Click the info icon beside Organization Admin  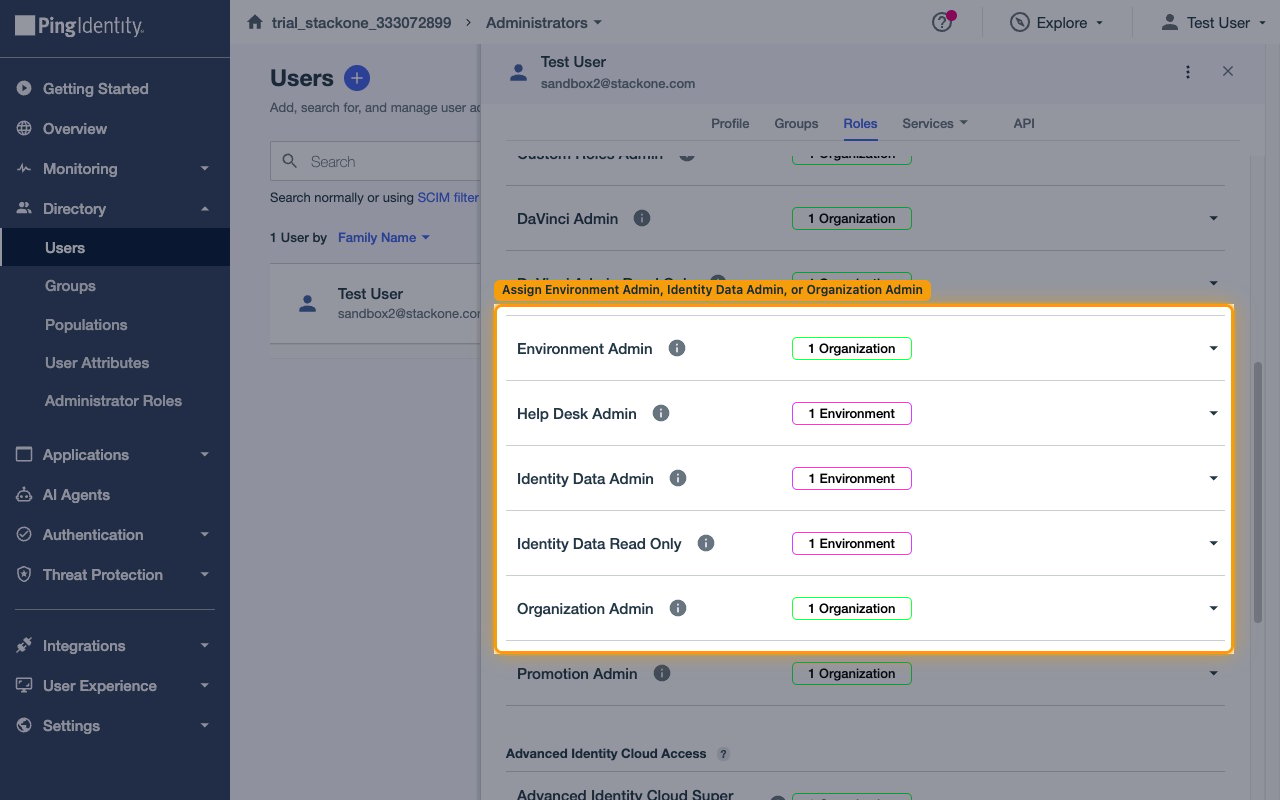(678, 608)
